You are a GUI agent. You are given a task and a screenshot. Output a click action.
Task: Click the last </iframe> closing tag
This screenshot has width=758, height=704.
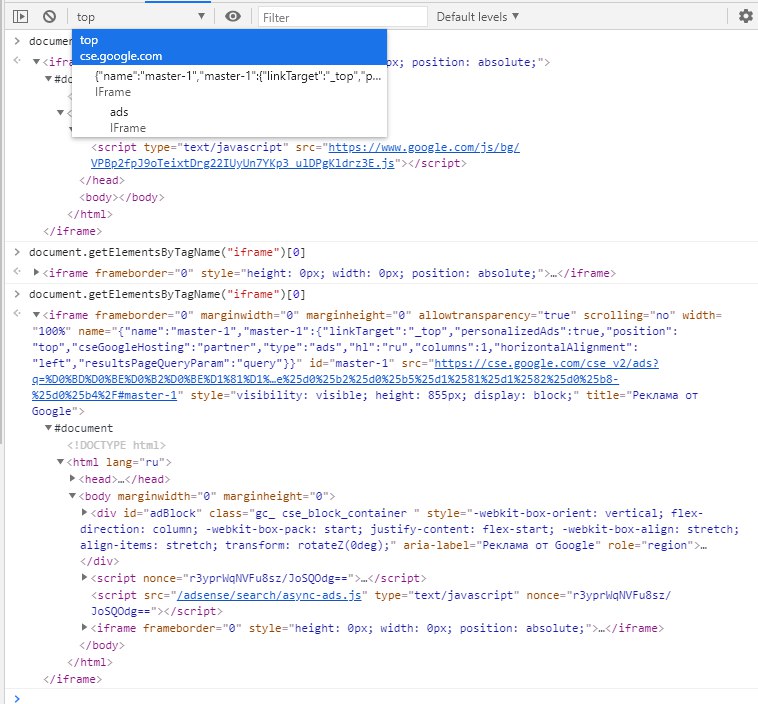pos(73,679)
